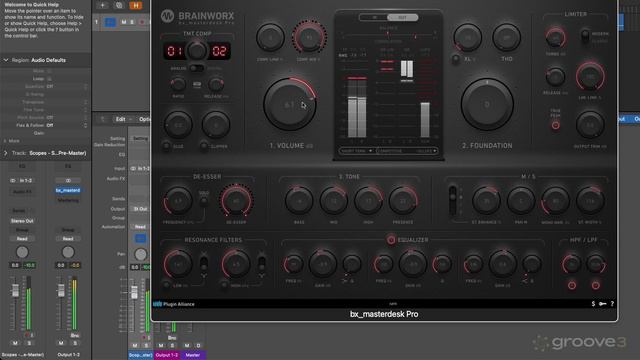Image resolution: width=640 pixels, height=360 pixels.
Task: Click the Tone Presence knob
Action: [403, 201]
